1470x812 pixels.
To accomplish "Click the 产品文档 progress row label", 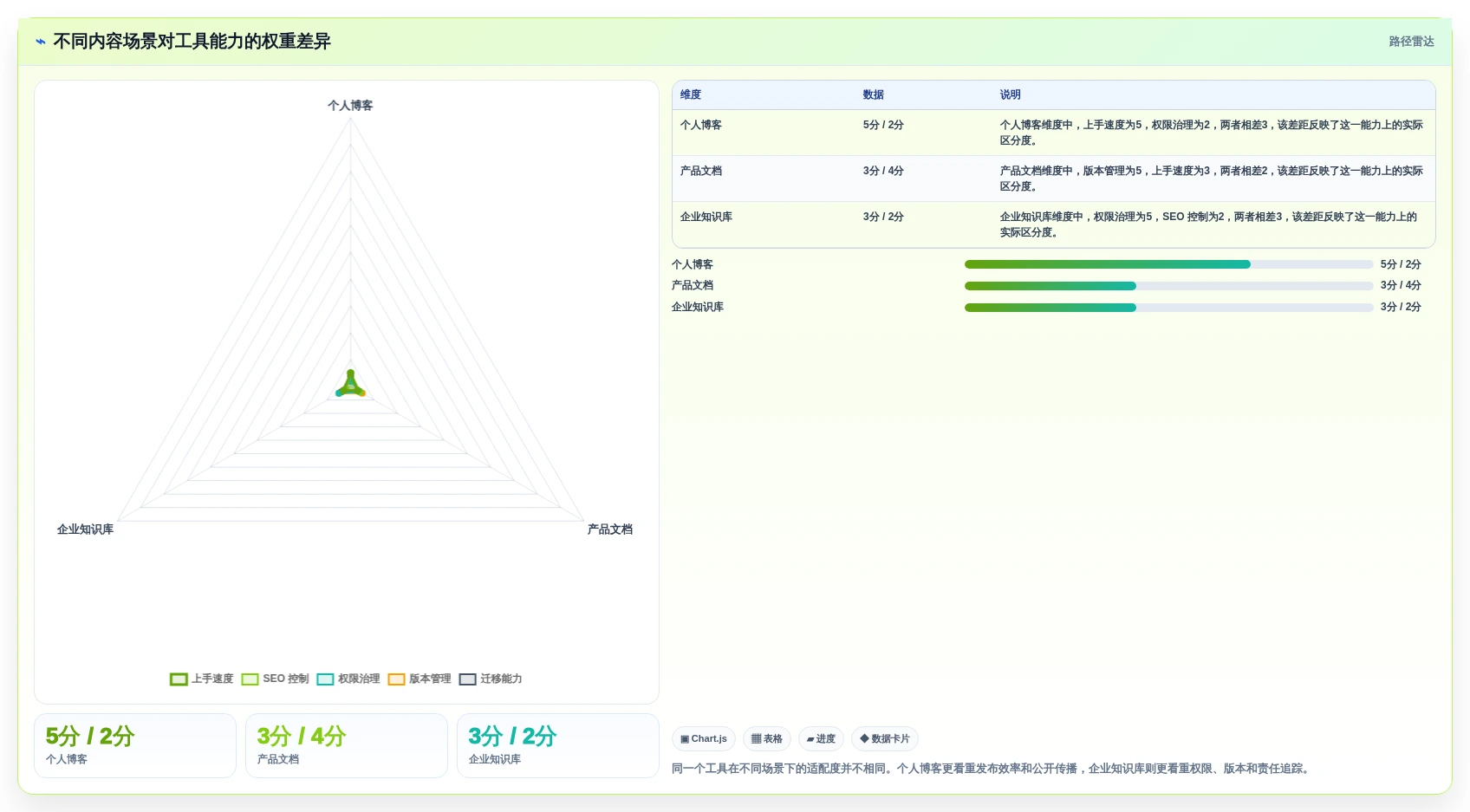I will pos(693,285).
